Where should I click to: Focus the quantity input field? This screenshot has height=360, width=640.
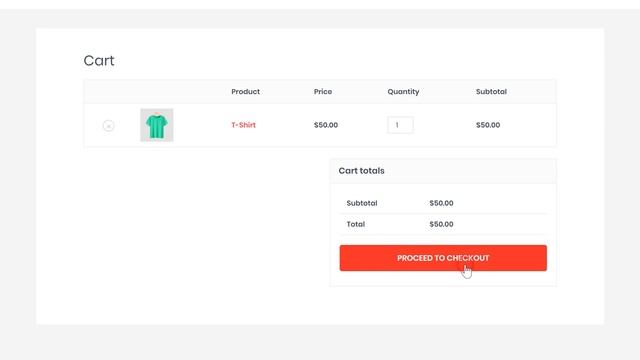(x=400, y=125)
